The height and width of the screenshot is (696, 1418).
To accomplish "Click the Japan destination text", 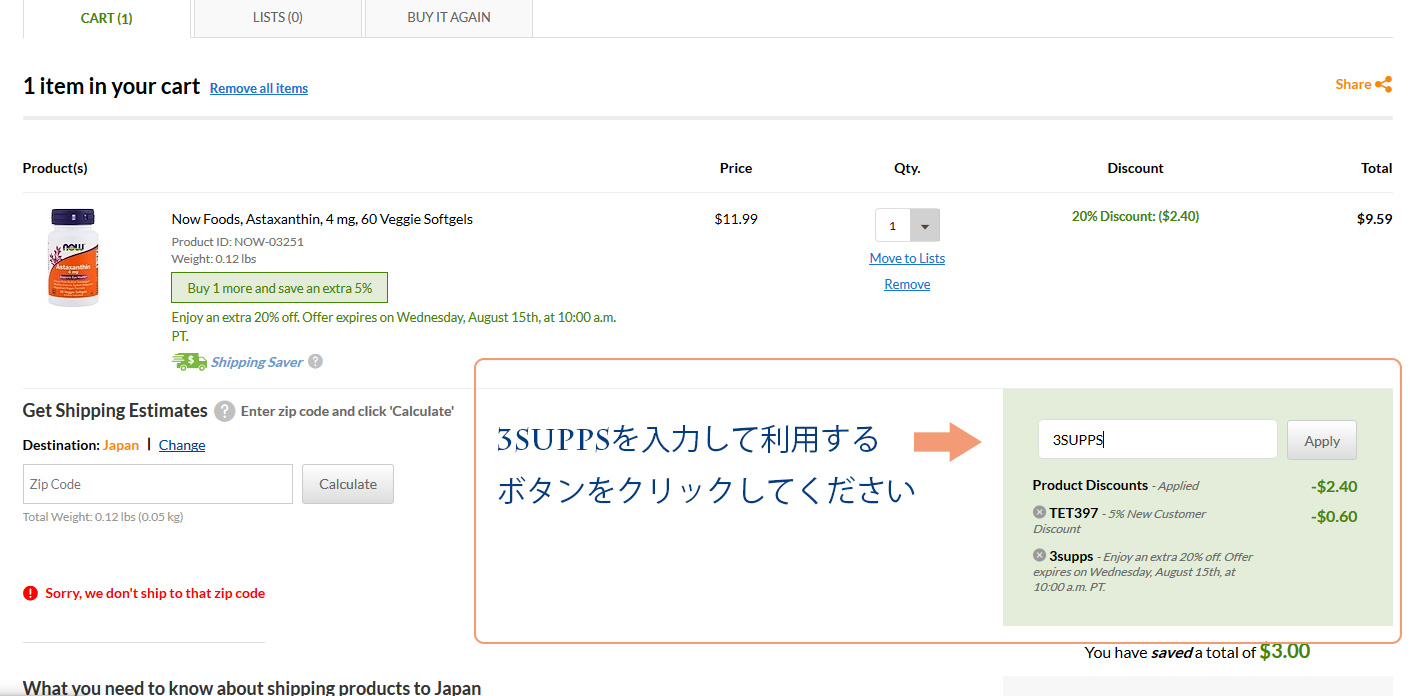I will 121,445.
